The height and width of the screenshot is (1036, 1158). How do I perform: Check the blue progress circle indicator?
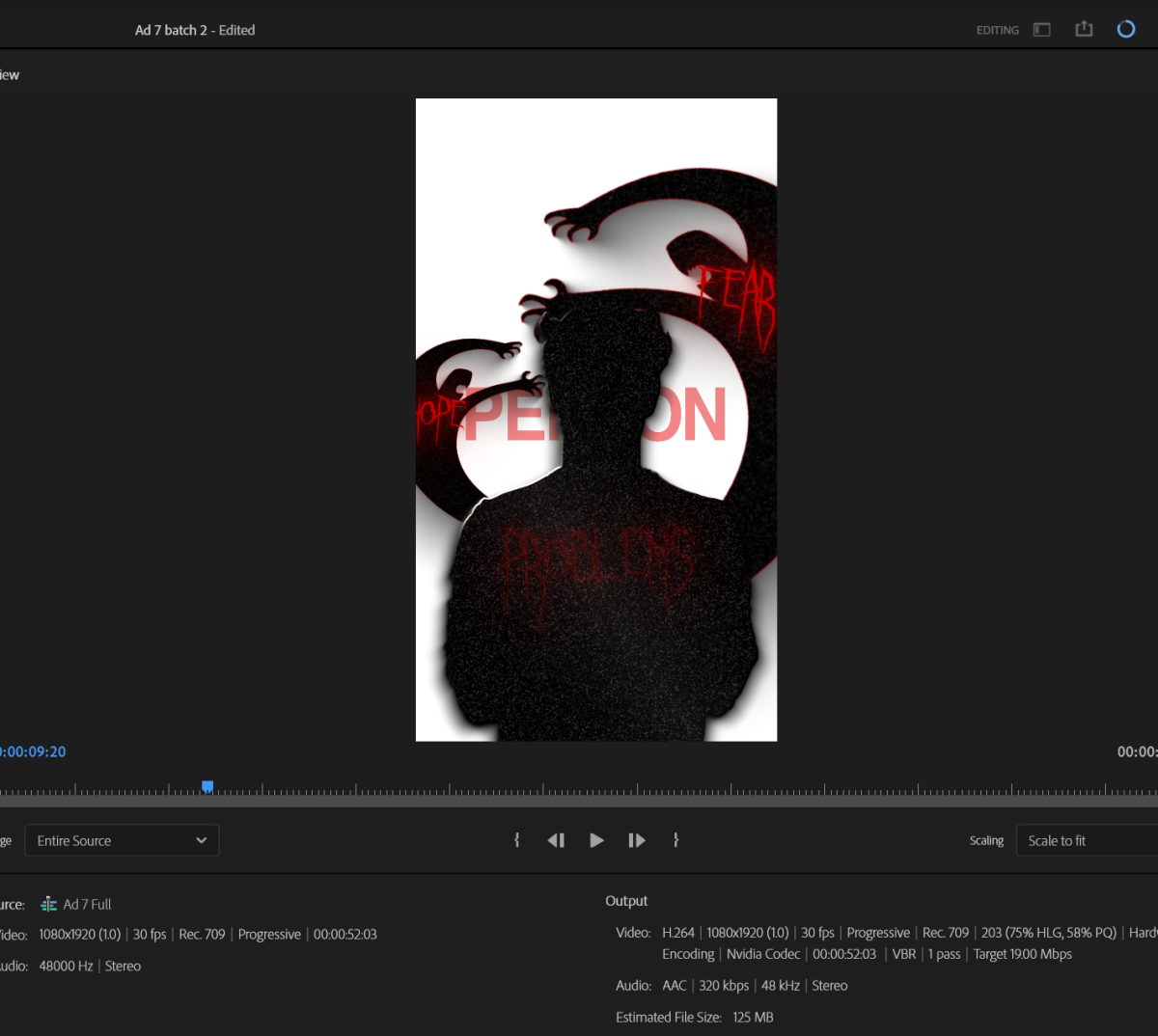click(x=1125, y=29)
